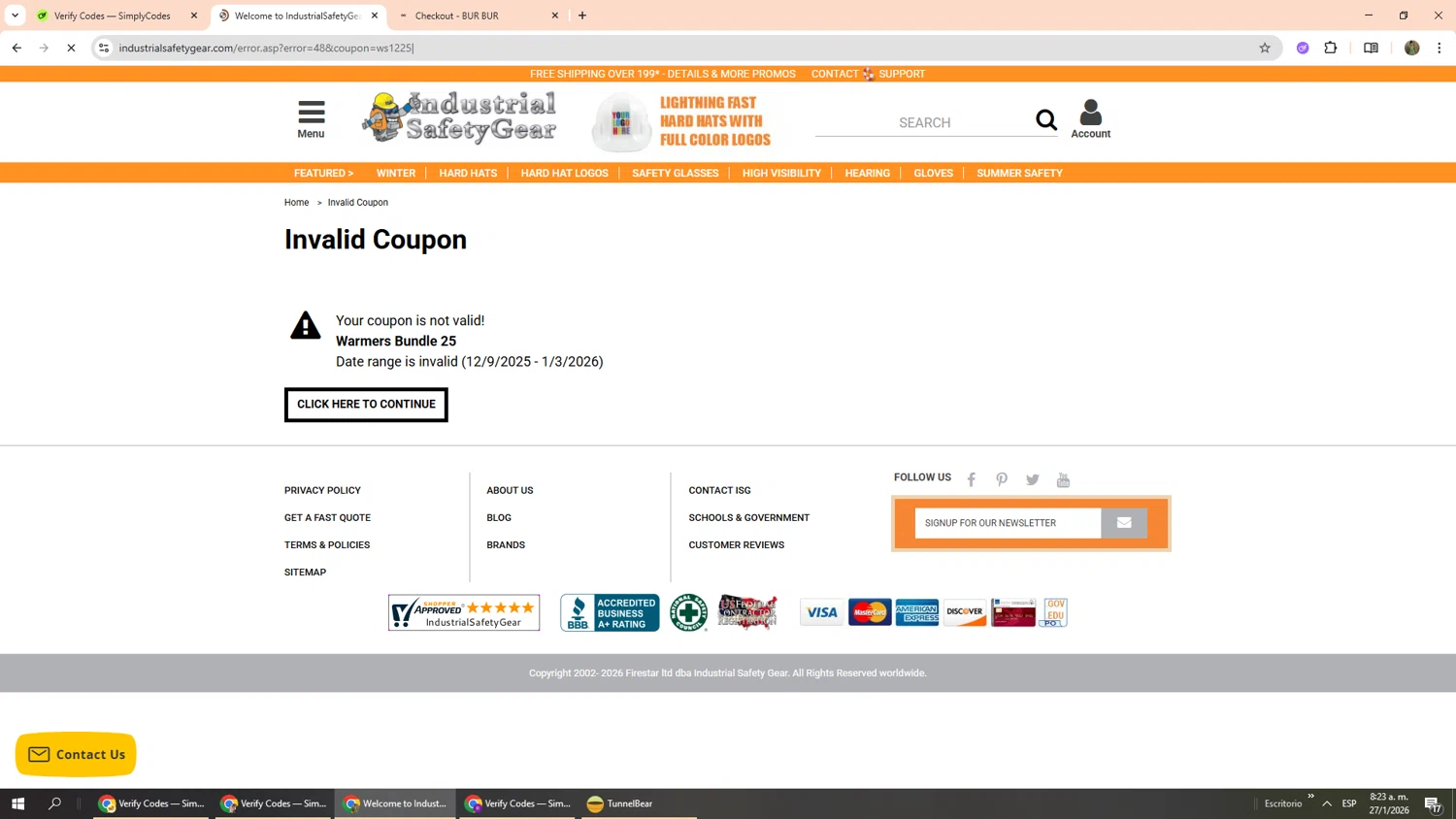Open the Windows notification center icon
This screenshot has height=819, width=1456.
[x=1433, y=803]
